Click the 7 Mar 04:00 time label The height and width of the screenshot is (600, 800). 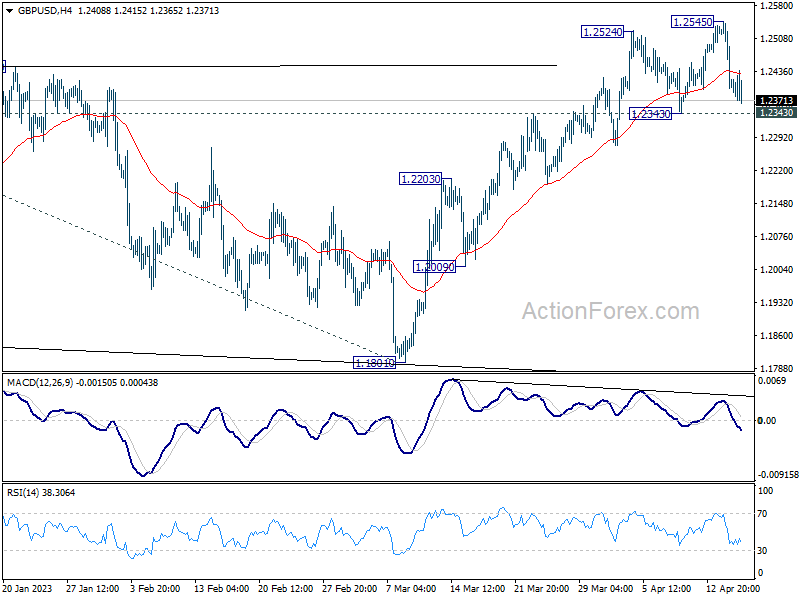pyautogui.click(x=411, y=588)
